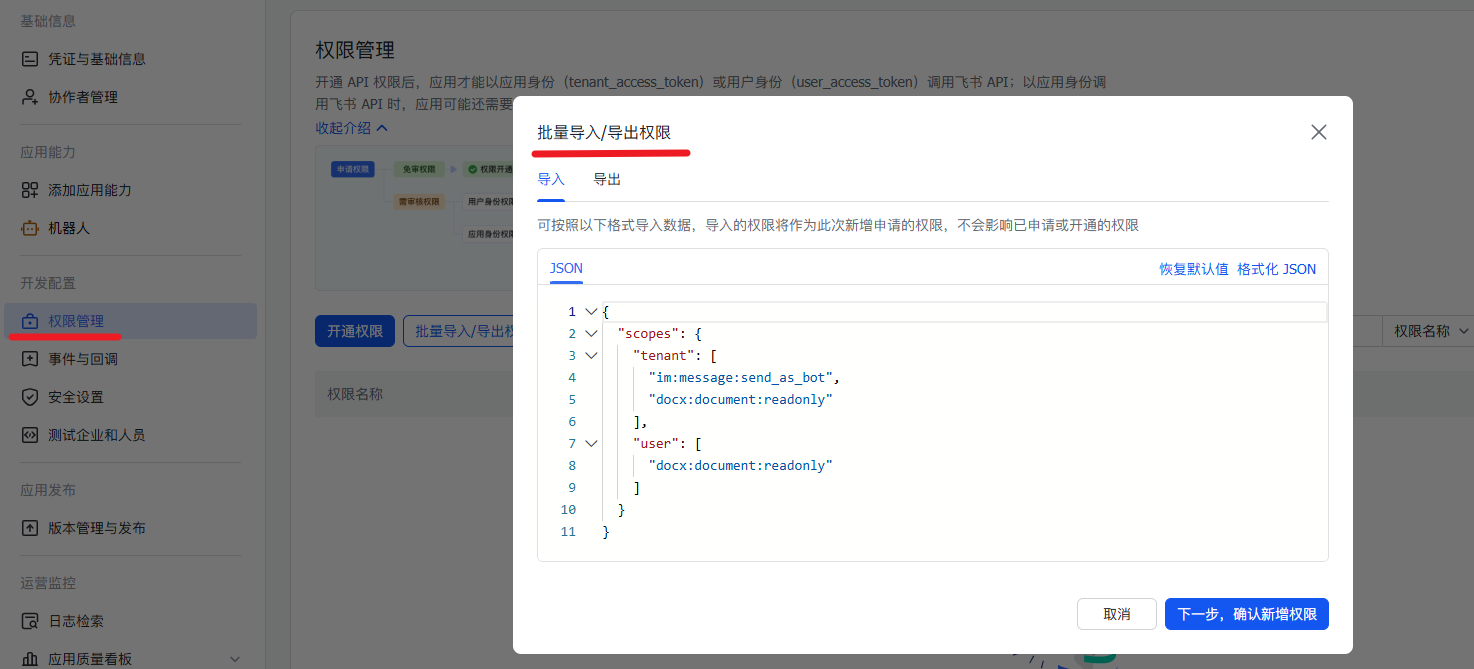Click line 5 "docx:document:readonly" text
The height and width of the screenshot is (669, 1474).
click(x=740, y=400)
